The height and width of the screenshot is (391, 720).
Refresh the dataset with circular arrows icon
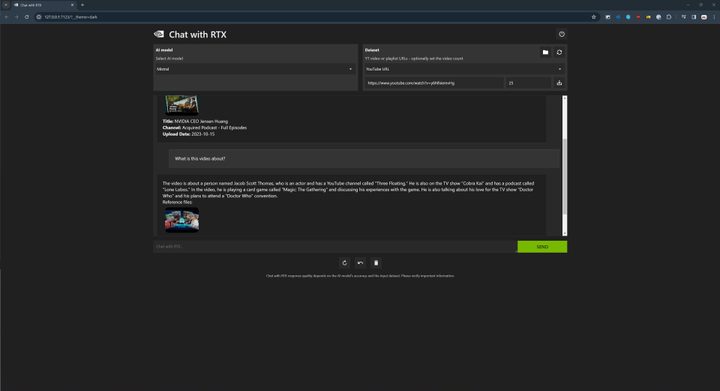click(559, 52)
